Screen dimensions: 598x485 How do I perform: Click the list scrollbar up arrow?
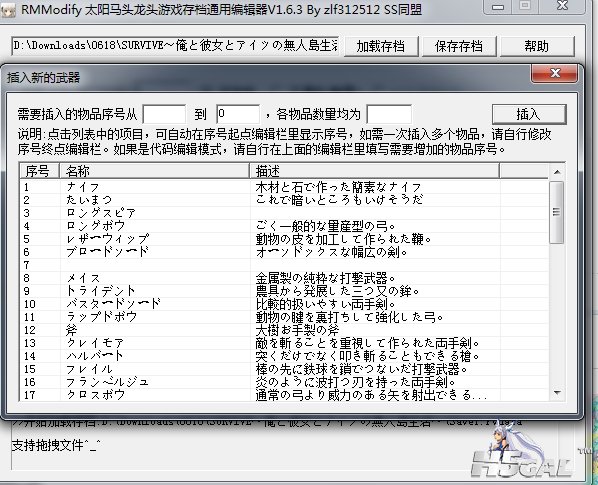point(557,172)
